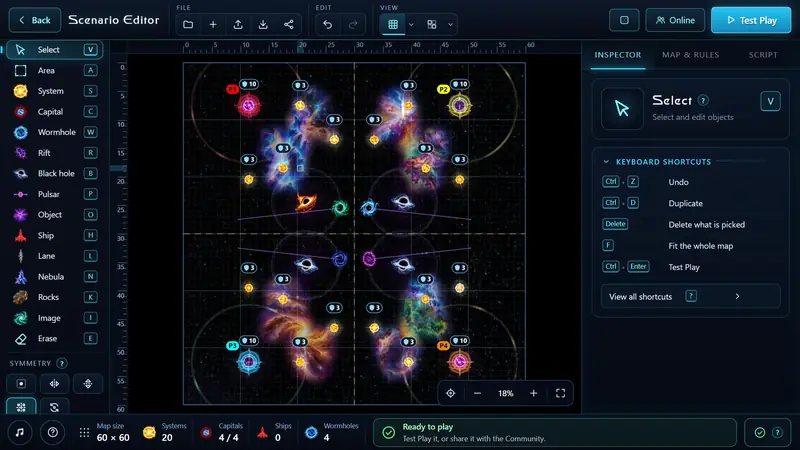Image resolution: width=800 pixels, height=450 pixels.
Task: Choose the Black hole tool
Action: tap(55, 173)
